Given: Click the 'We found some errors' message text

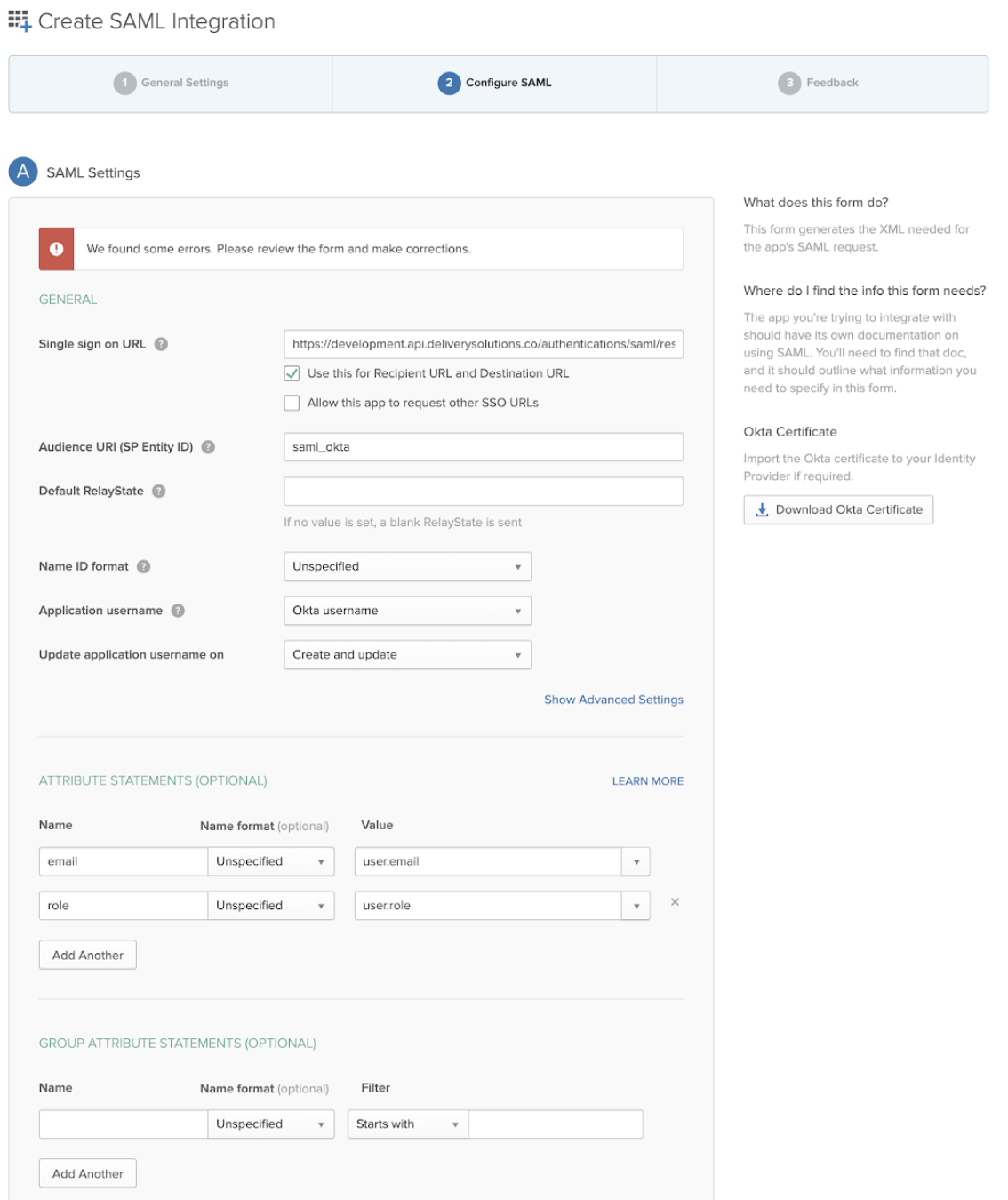Looking at the screenshot, I should click(x=279, y=249).
